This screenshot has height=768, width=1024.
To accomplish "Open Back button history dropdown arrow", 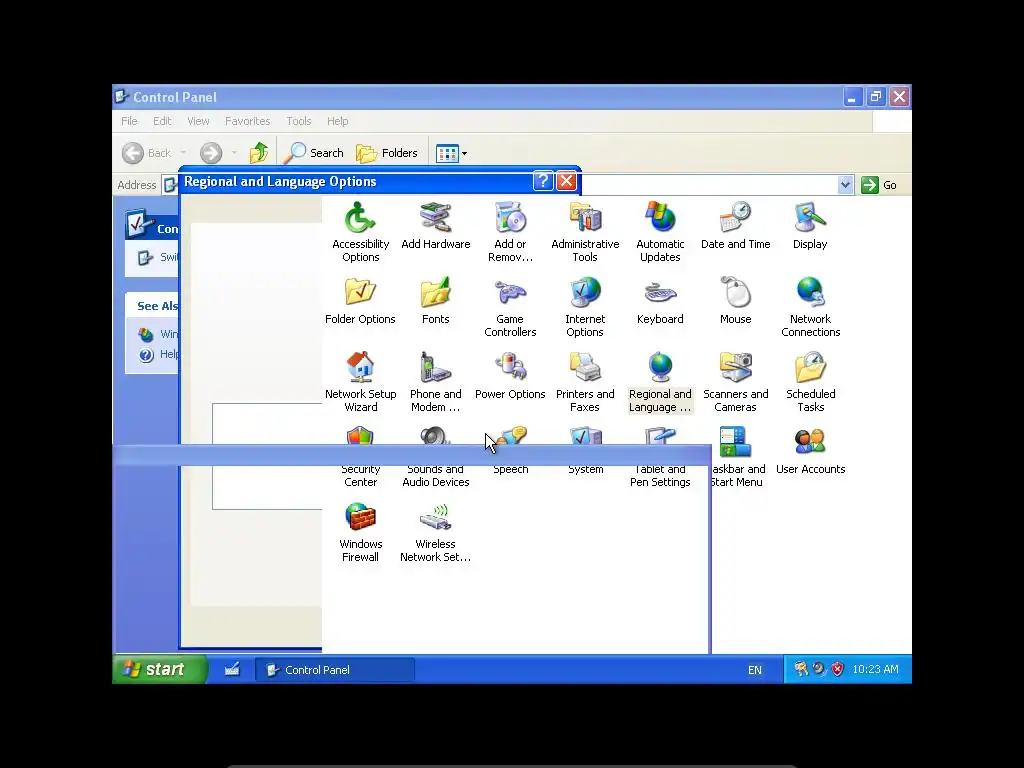I will click(184, 153).
